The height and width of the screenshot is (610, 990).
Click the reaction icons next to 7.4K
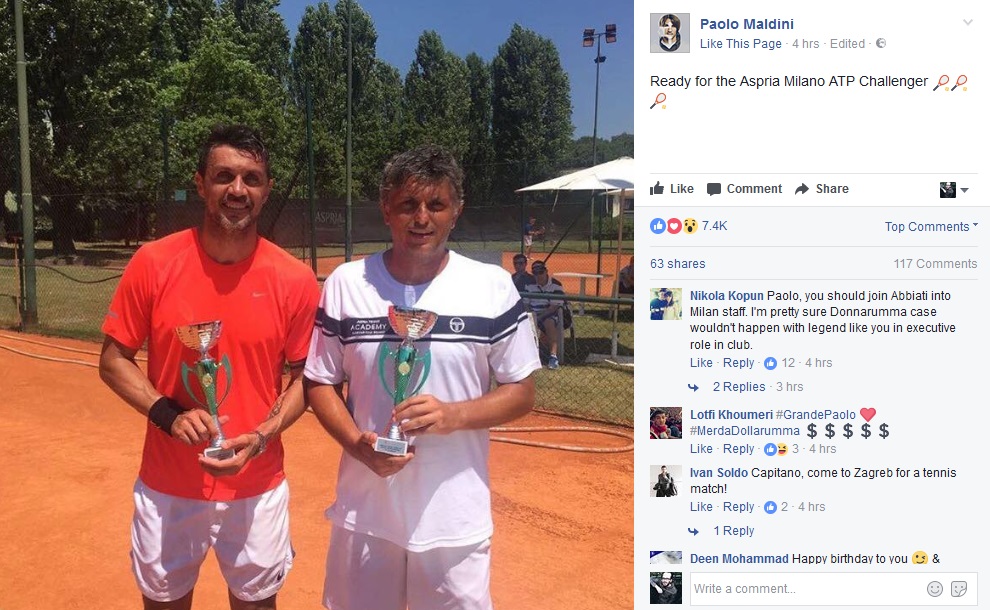(x=674, y=225)
